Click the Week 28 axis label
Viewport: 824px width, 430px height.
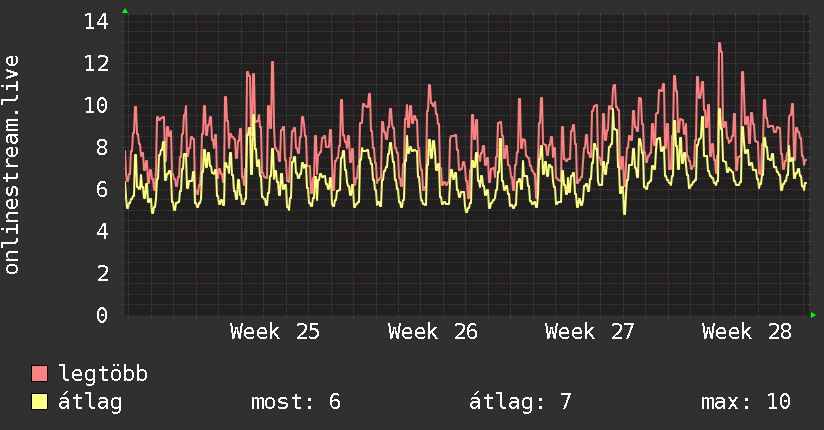pyautogui.click(x=747, y=332)
